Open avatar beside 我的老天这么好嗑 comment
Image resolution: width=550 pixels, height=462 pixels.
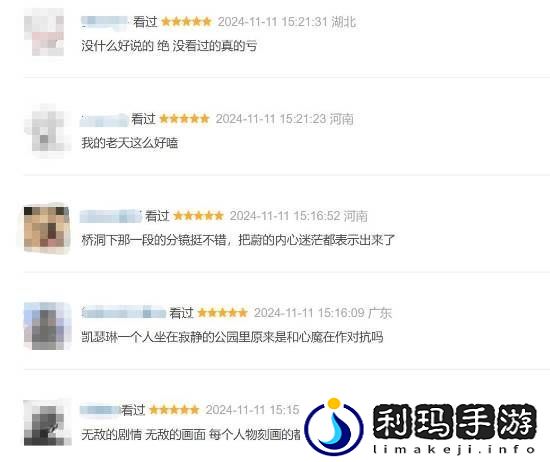[46, 130]
